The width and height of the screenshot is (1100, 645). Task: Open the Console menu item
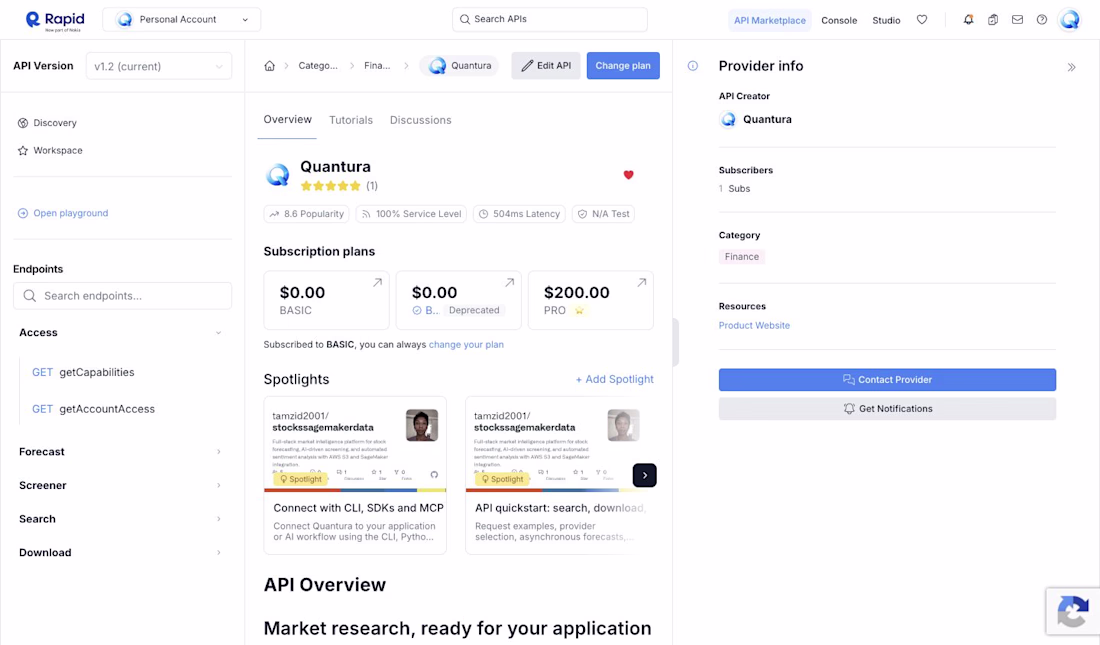(839, 20)
